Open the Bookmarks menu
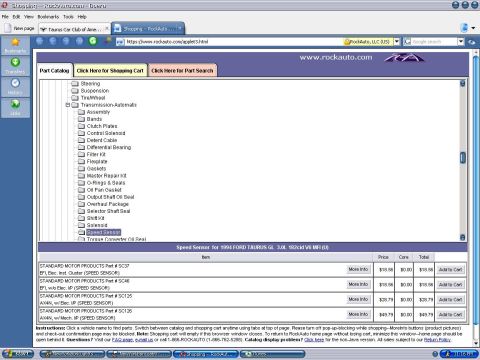This screenshot has height=360, width=480. coord(48,16)
